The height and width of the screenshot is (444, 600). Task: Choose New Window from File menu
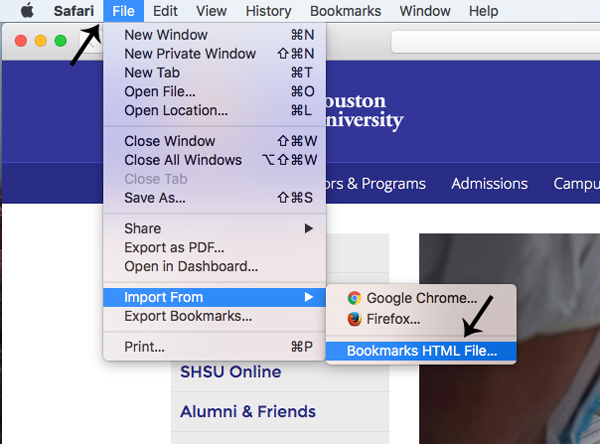pyautogui.click(x=214, y=35)
